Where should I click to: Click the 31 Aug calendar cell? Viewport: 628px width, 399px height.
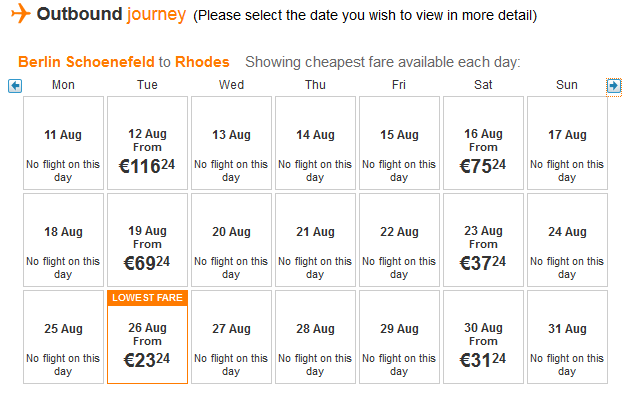click(567, 337)
